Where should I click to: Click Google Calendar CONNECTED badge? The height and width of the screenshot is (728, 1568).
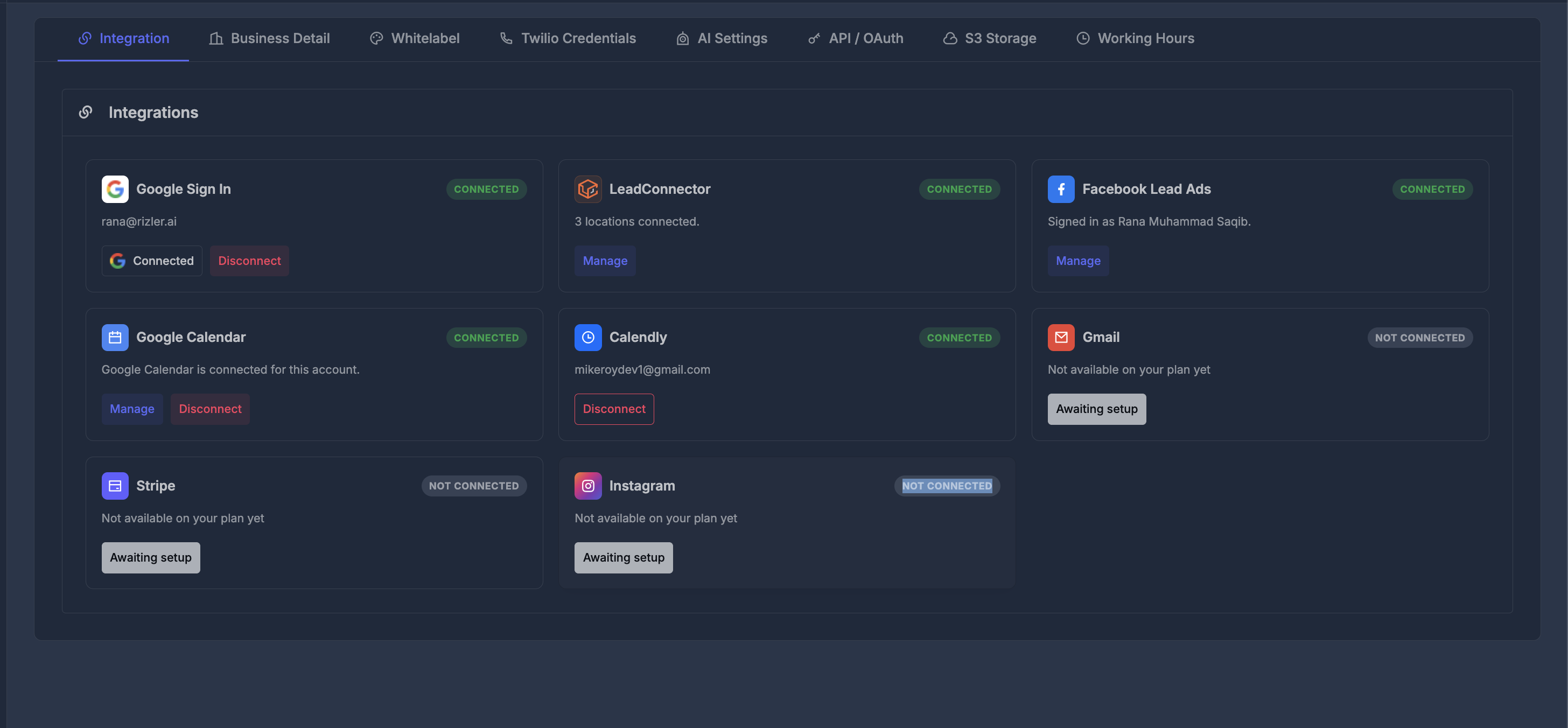pos(486,337)
